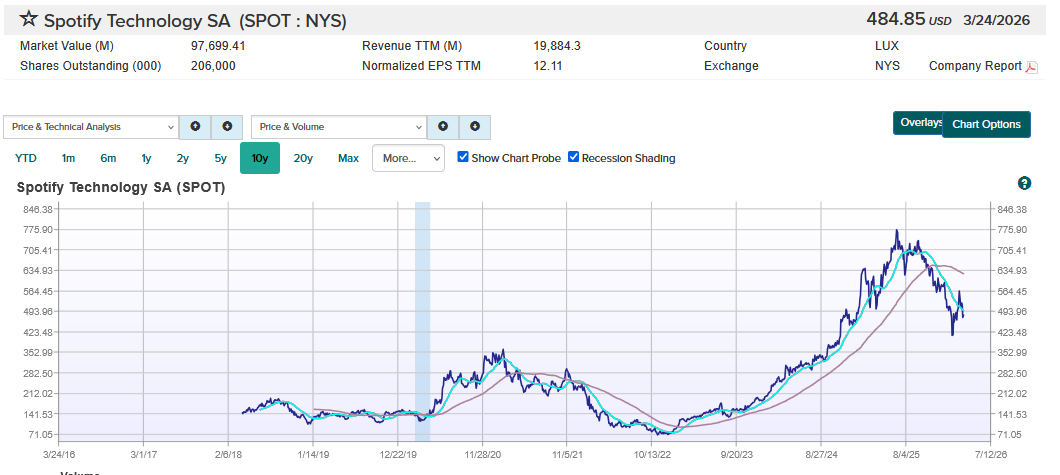Star Spotify Technology SA as favorite

click(x=28, y=20)
